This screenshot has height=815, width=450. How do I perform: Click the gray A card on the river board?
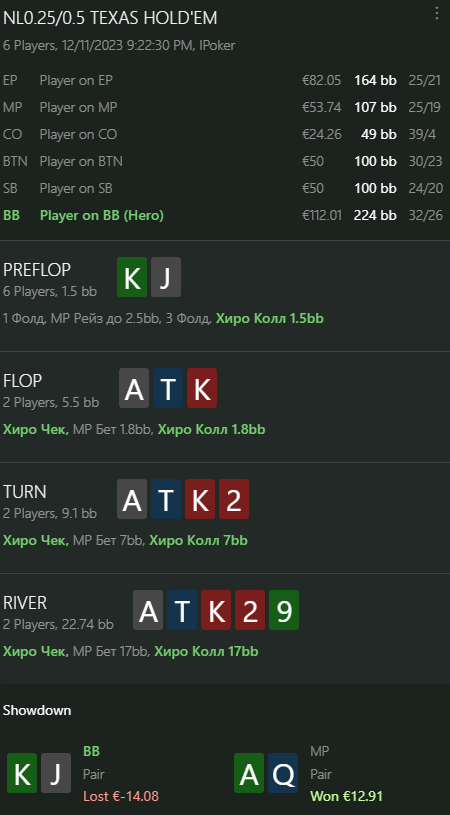coord(148,610)
